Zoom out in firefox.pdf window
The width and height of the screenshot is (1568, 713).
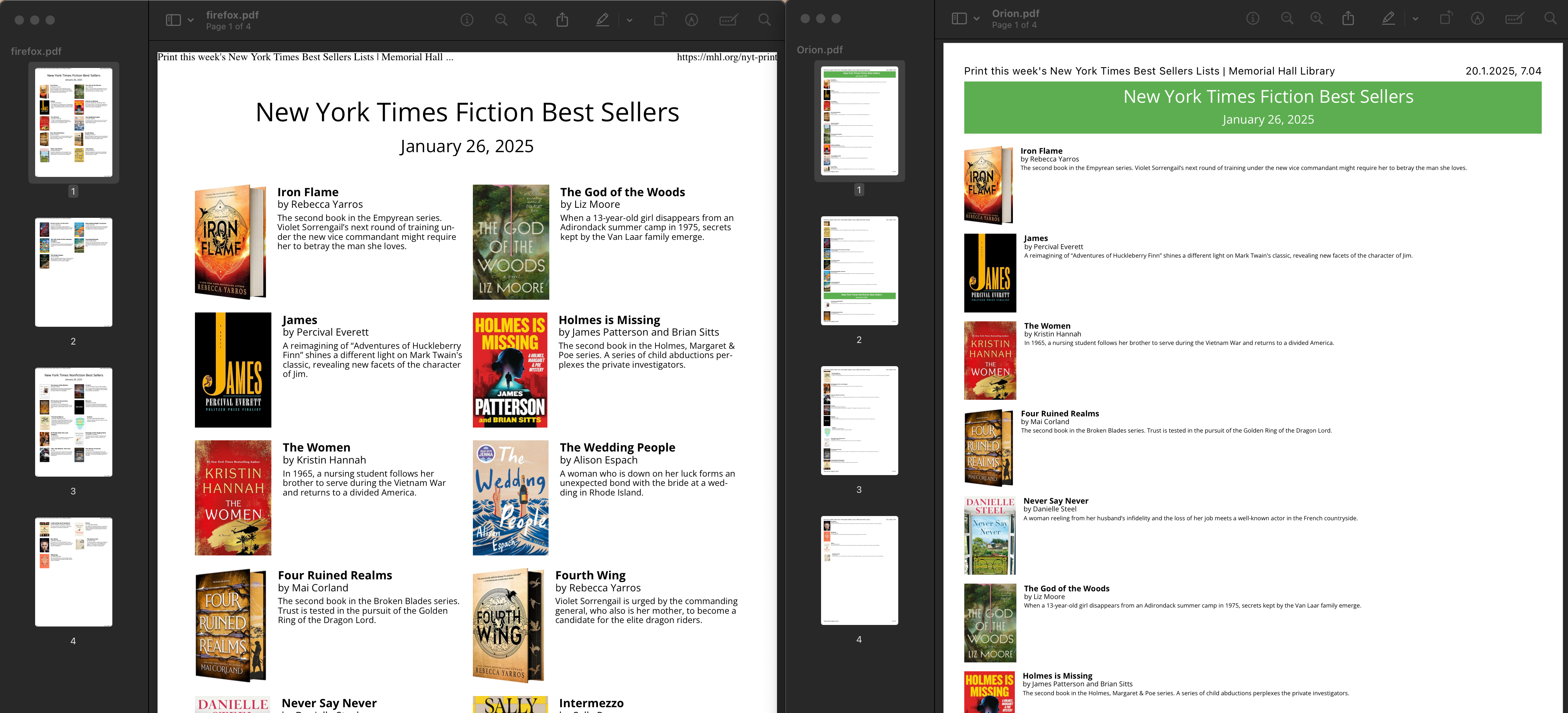click(501, 20)
